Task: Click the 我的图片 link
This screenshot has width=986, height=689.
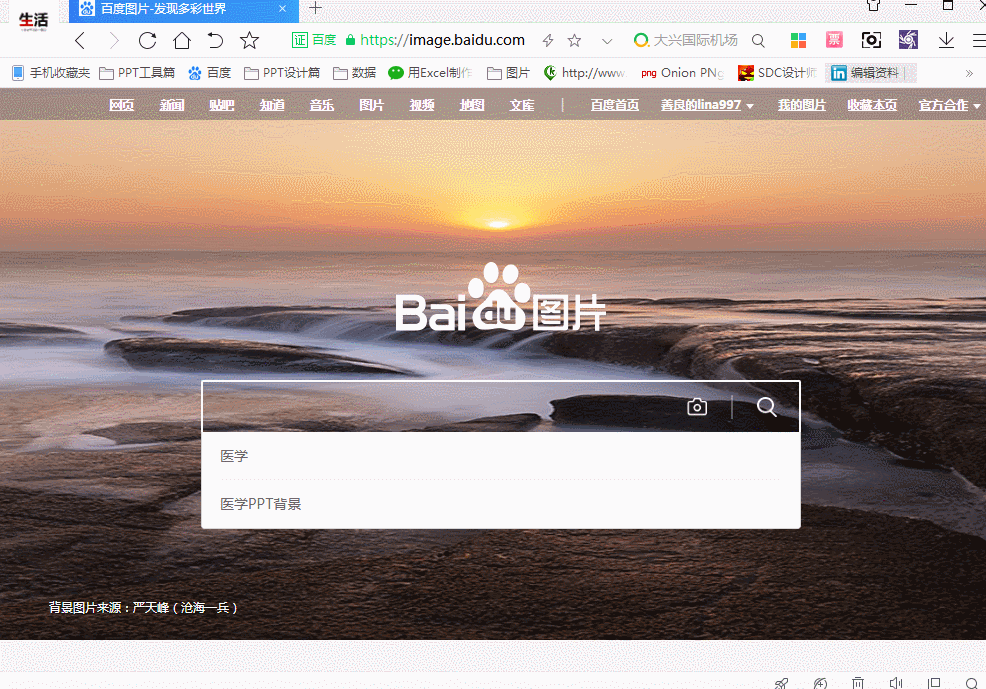Action: [802, 105]
